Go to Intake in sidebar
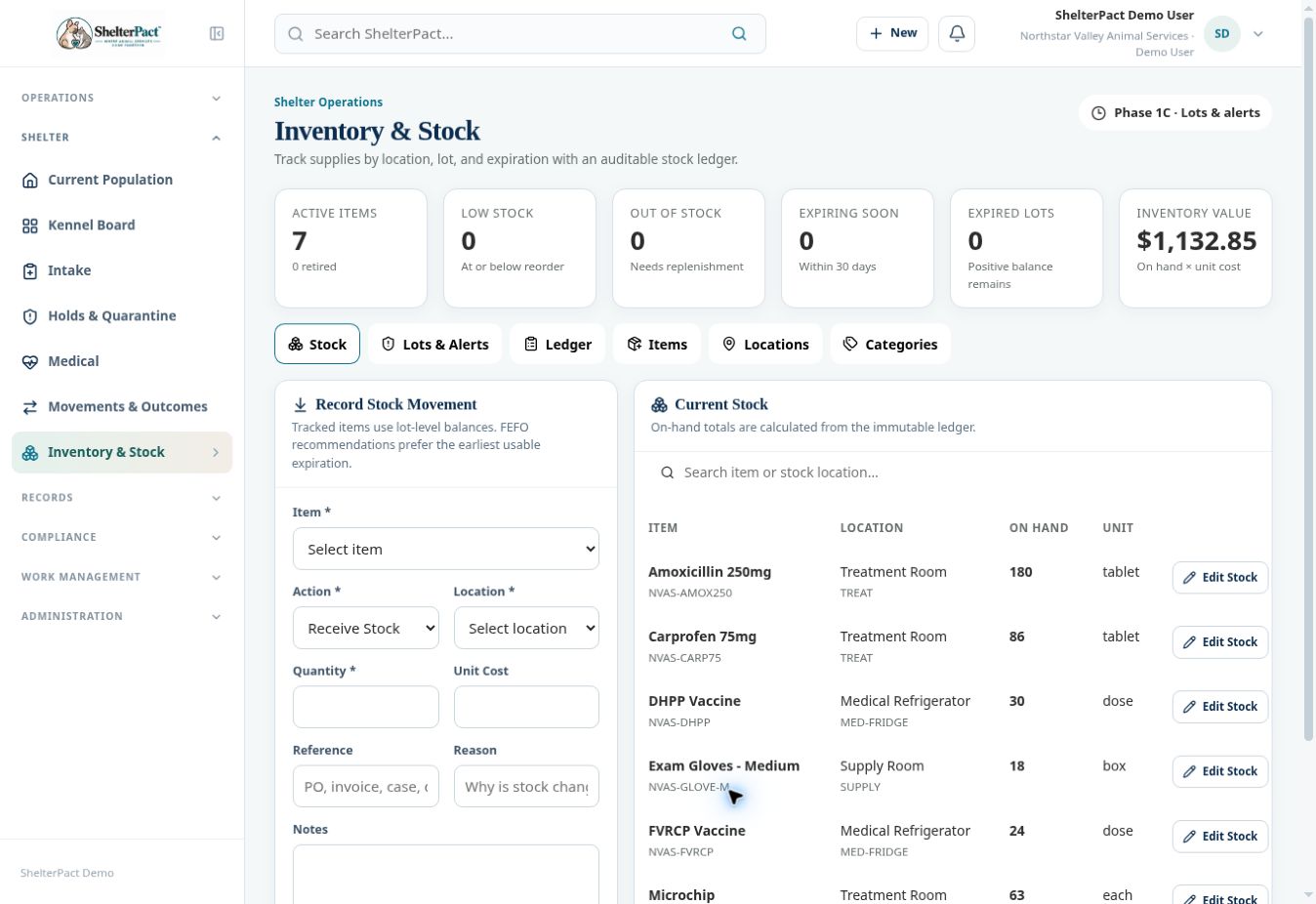Screen dimensions: 1316x904 pos(122,270)
